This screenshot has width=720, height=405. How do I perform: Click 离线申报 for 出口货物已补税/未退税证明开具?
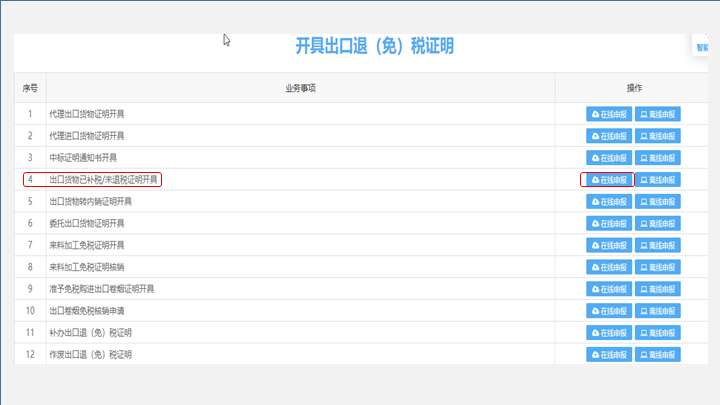pyautogui.click(x=658, y=180)
